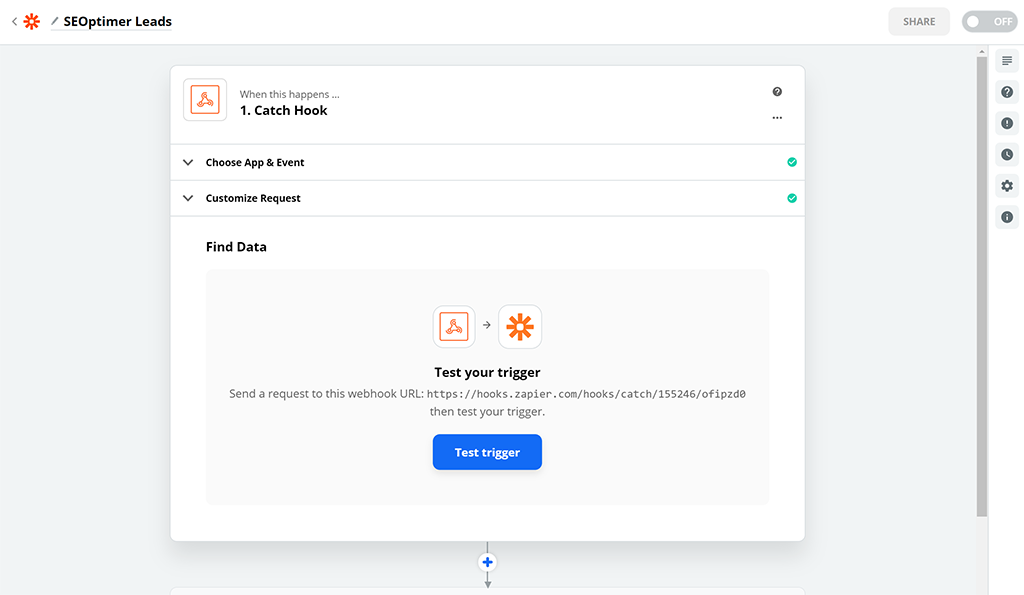Expand the Choose App & Event section

point(254,162)
